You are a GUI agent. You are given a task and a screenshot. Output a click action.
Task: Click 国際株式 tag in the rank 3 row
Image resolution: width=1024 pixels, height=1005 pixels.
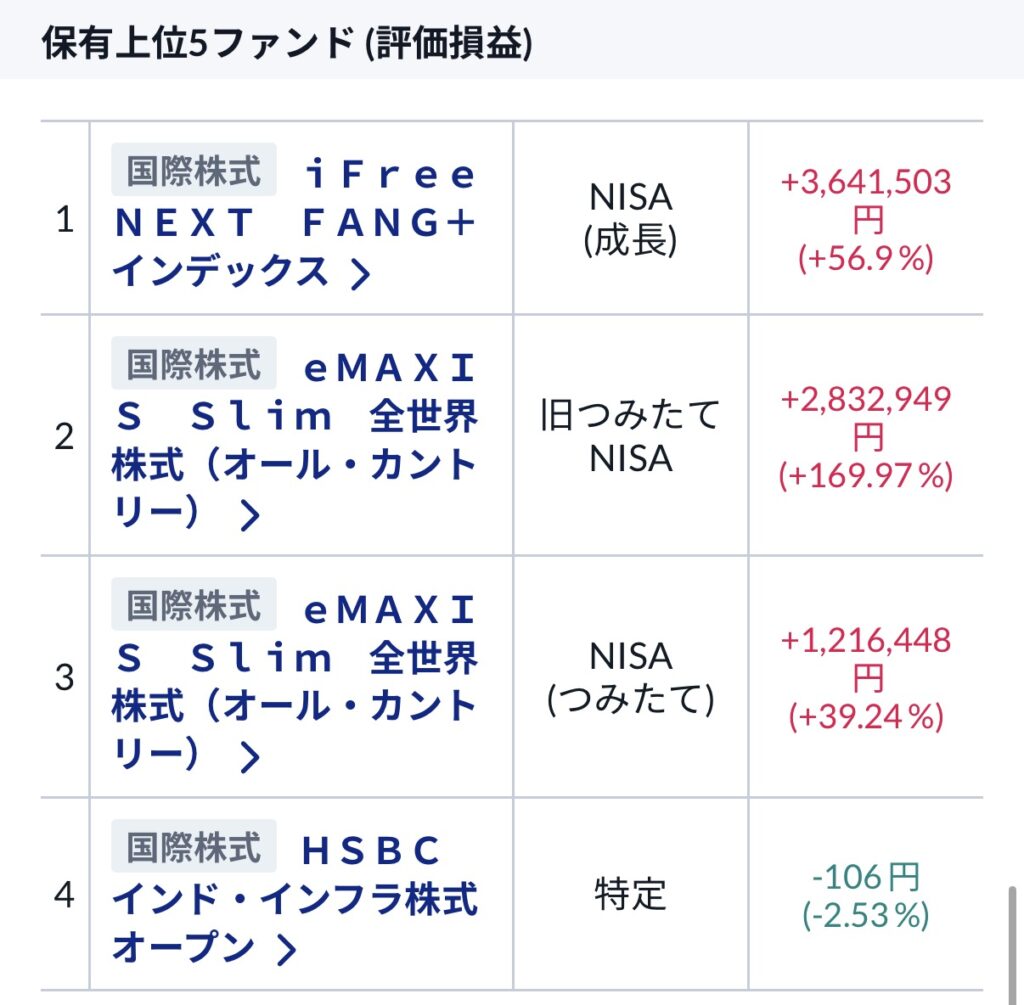tap(194, 605)
